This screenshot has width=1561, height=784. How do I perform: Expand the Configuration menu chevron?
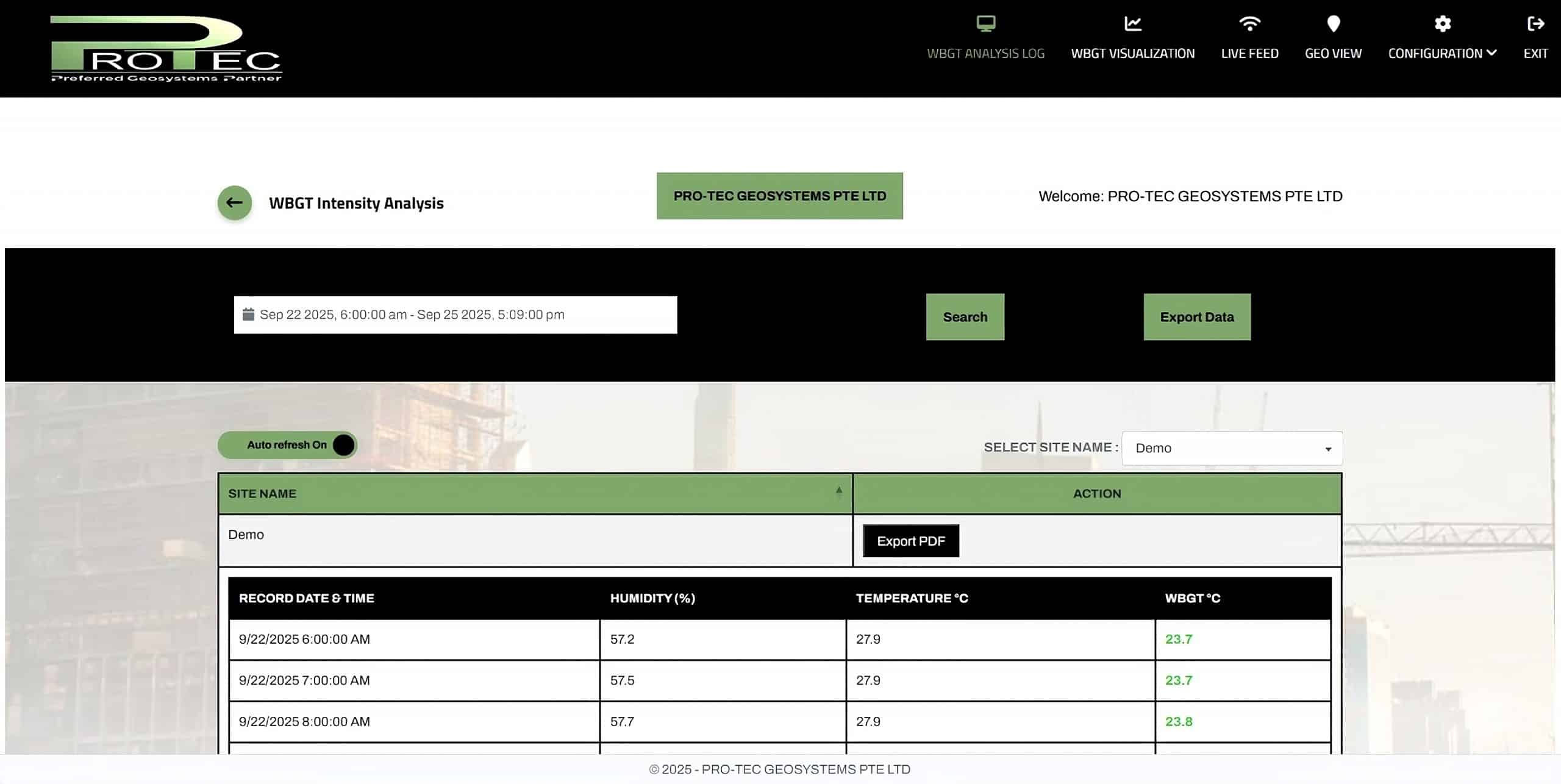point(1491,53)
